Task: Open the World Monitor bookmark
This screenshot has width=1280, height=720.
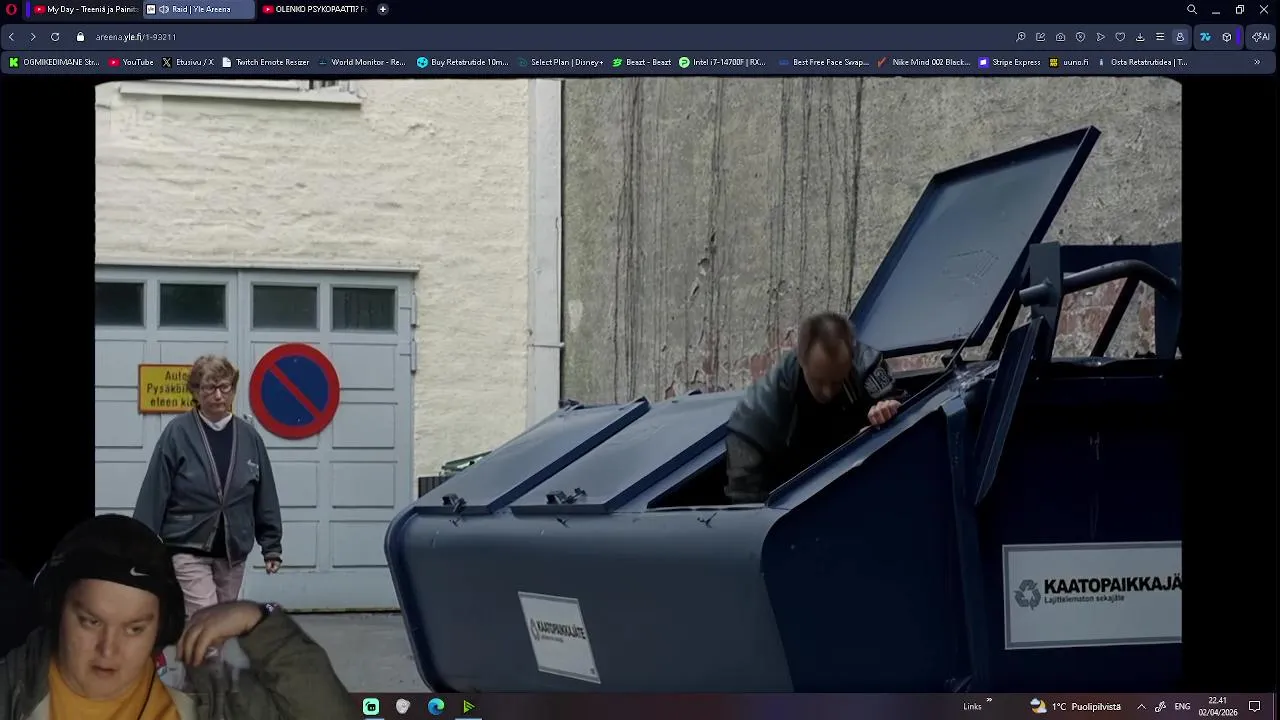Action: pos(361,62)
